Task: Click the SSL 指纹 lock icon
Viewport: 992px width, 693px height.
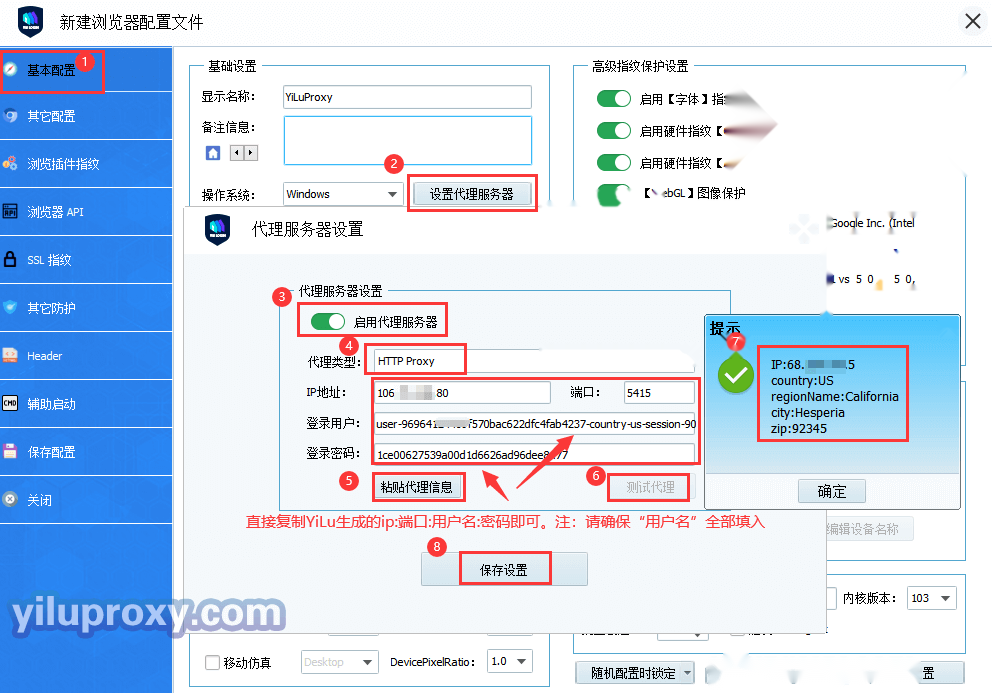Action: (x=10, y=259)
